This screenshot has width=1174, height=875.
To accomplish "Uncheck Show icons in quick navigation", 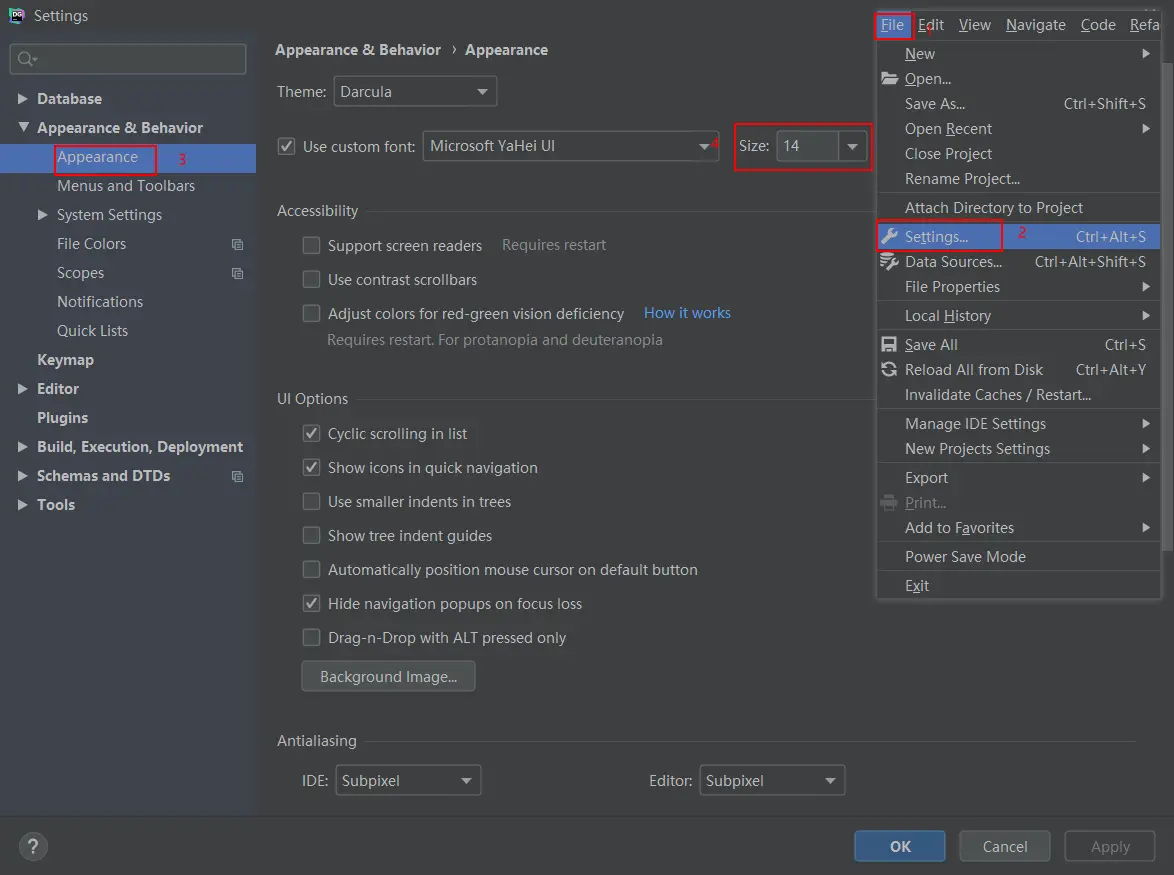I will (311, 468).
